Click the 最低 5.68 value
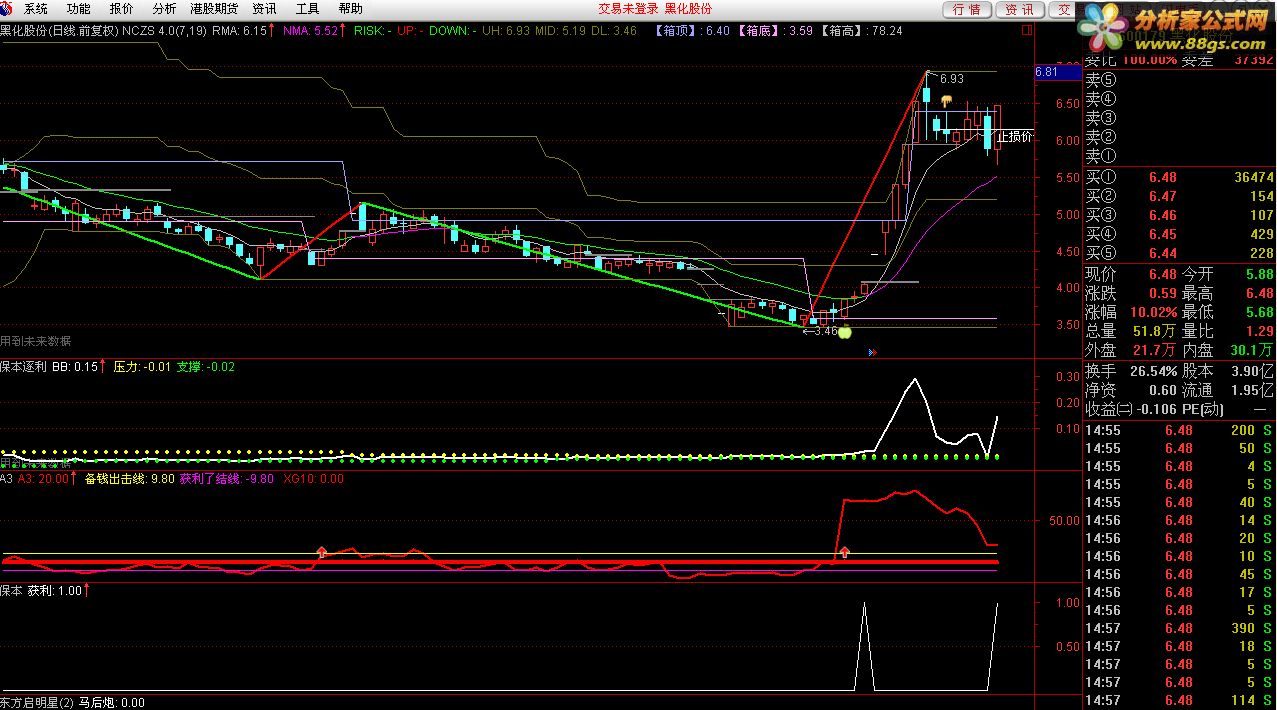The image size is (1277, 710). (x=1228, y=312)
